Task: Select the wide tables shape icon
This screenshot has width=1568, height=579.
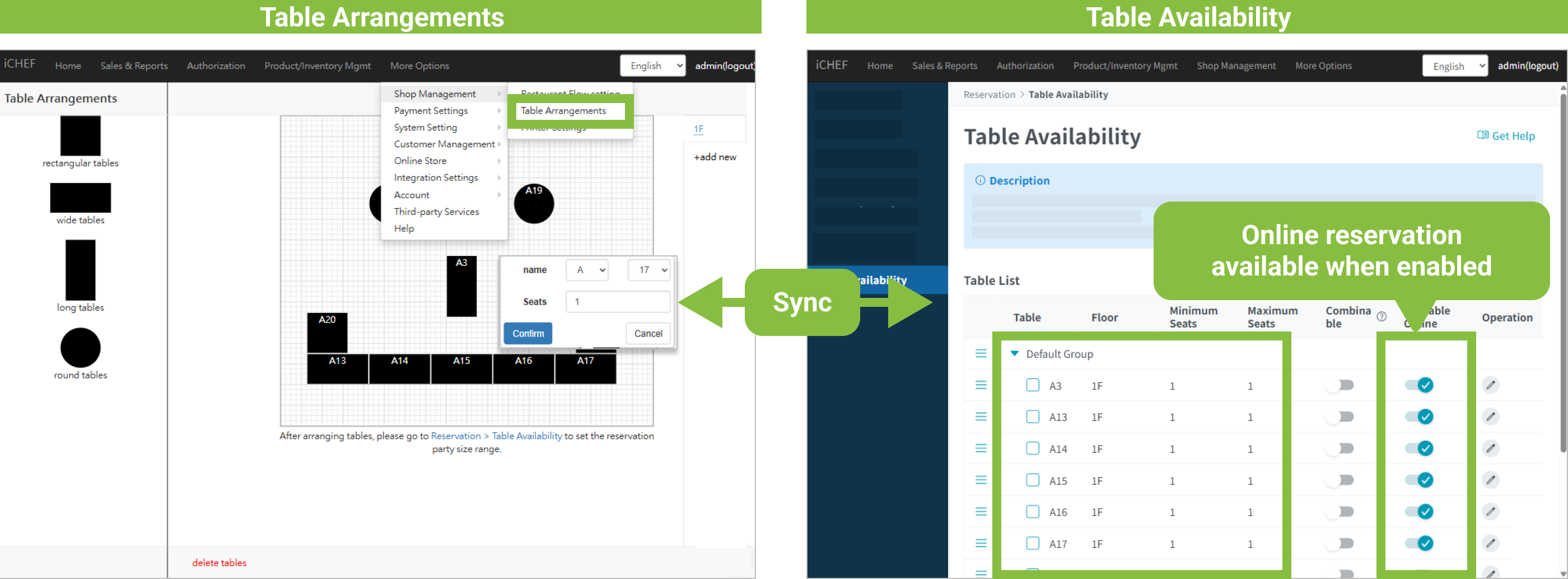Action: tap(80, 198)
